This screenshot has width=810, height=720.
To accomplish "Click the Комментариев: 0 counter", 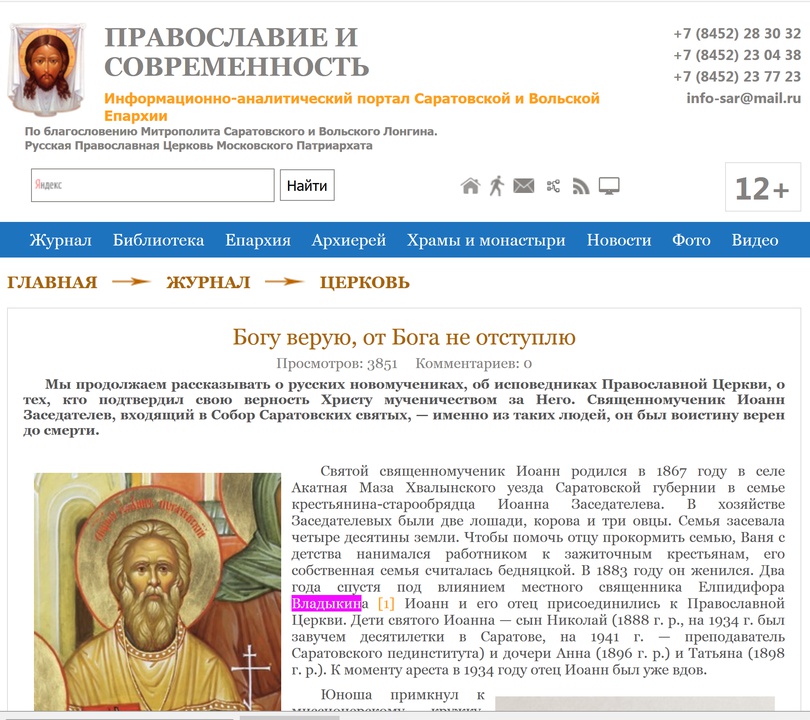I will tap(474, 364).
